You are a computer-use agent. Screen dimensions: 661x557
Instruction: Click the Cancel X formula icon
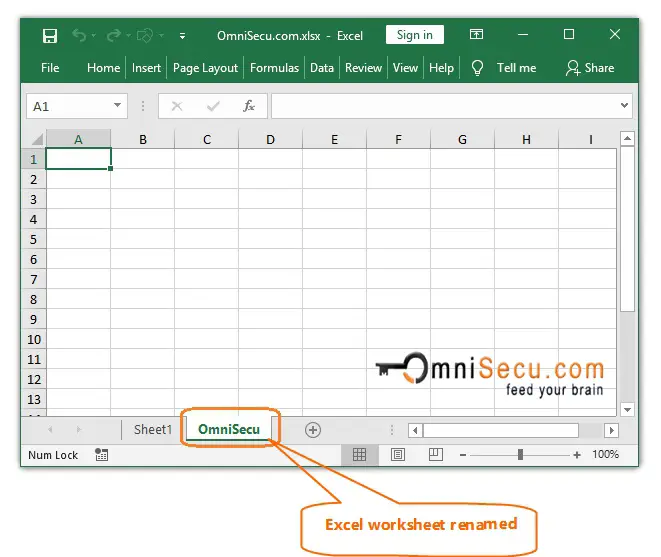(x=177, y=106)
